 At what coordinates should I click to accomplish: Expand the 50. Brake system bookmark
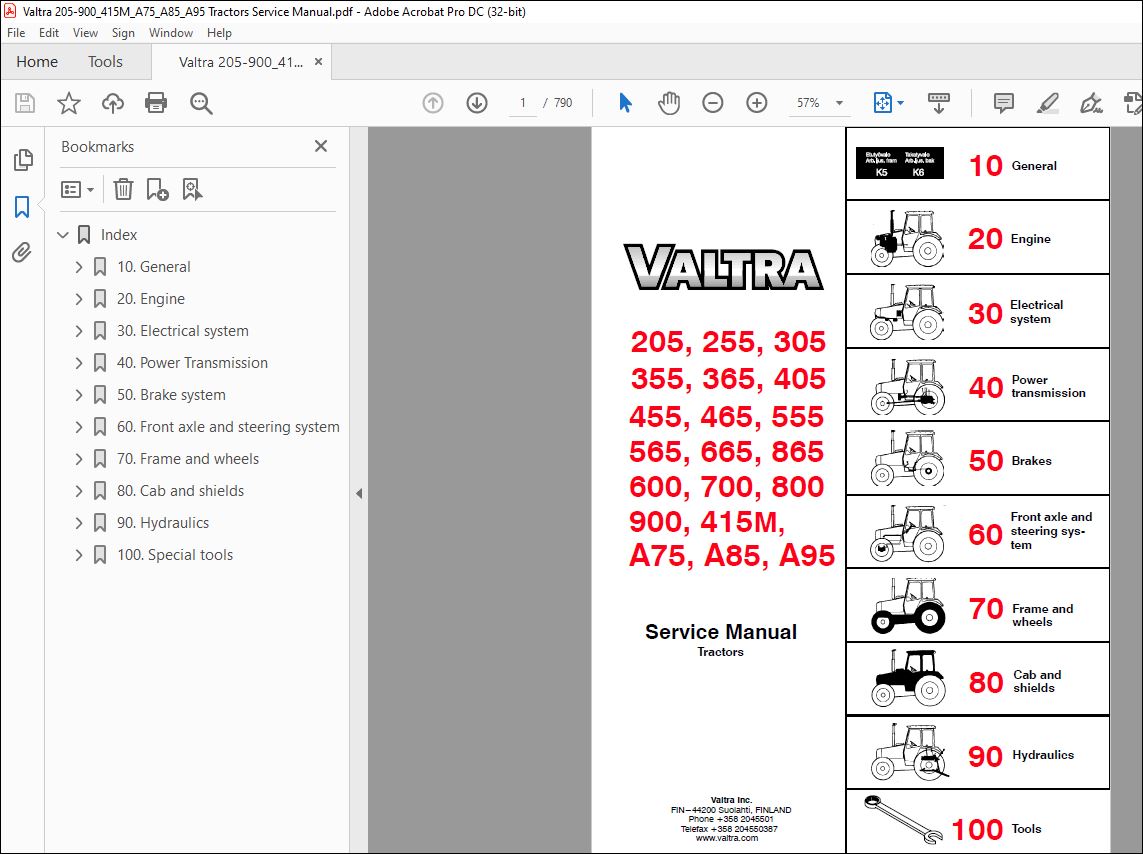pos(79,395)
